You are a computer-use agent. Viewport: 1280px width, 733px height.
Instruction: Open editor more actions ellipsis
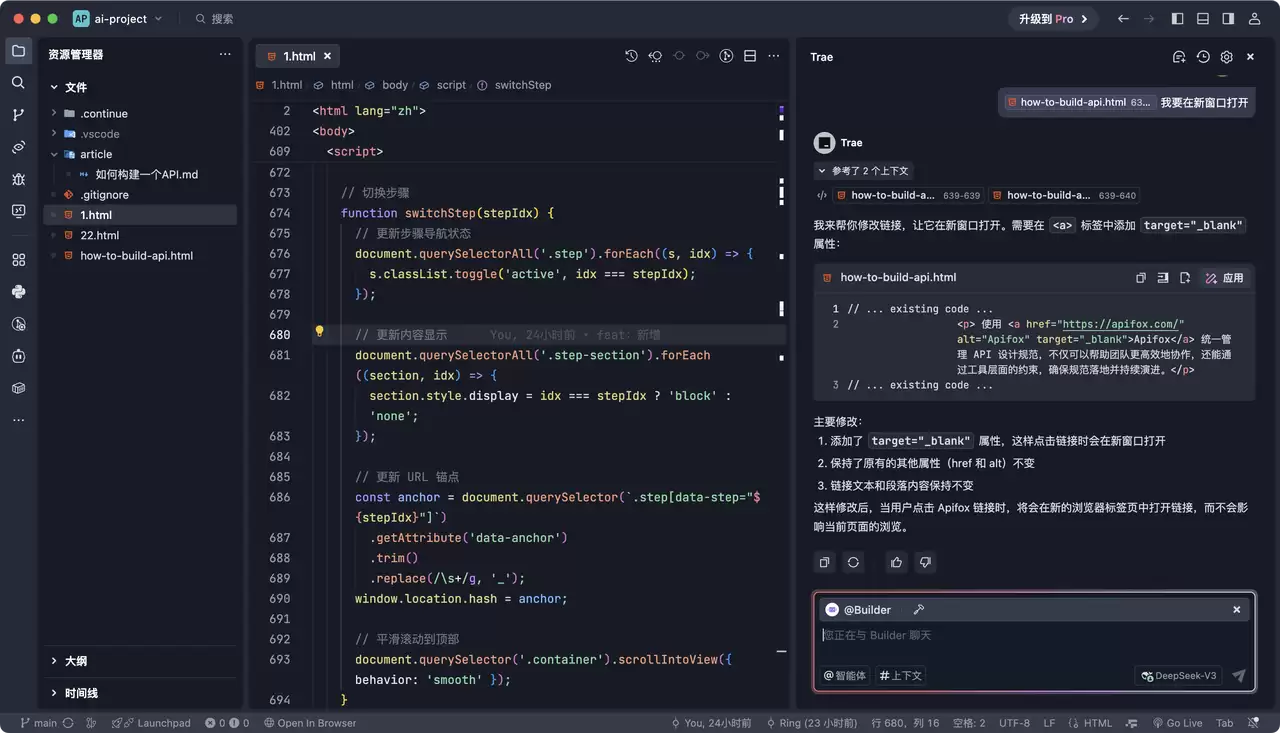(x=773, y=56)
